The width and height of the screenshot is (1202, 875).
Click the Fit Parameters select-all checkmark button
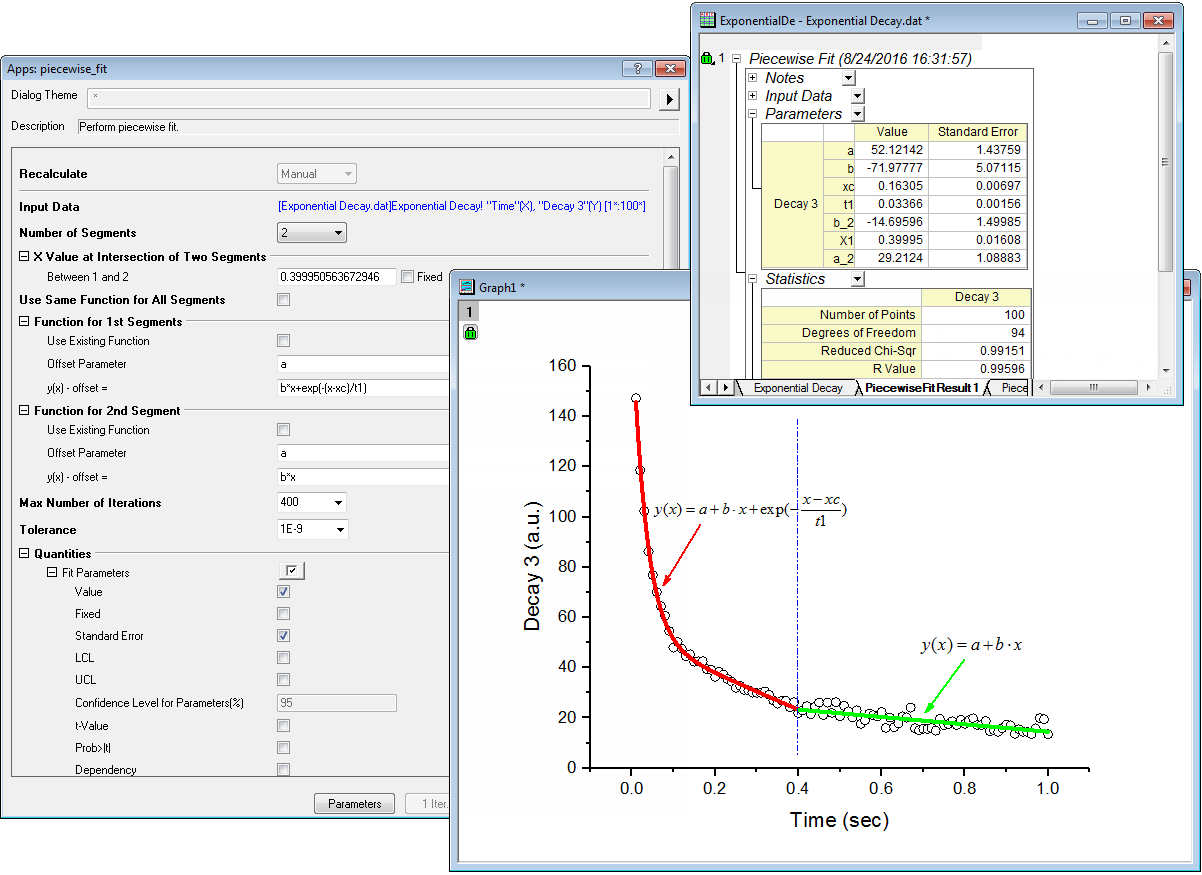pyautogui.click(x=291, y=571)
